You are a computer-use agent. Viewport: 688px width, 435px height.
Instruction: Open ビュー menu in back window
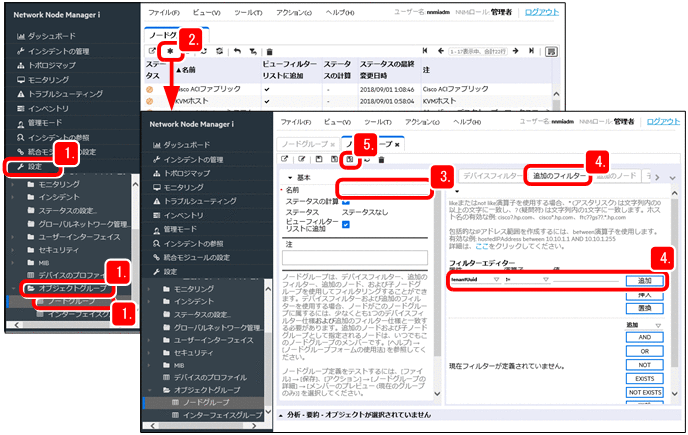(x=207, y=12)
